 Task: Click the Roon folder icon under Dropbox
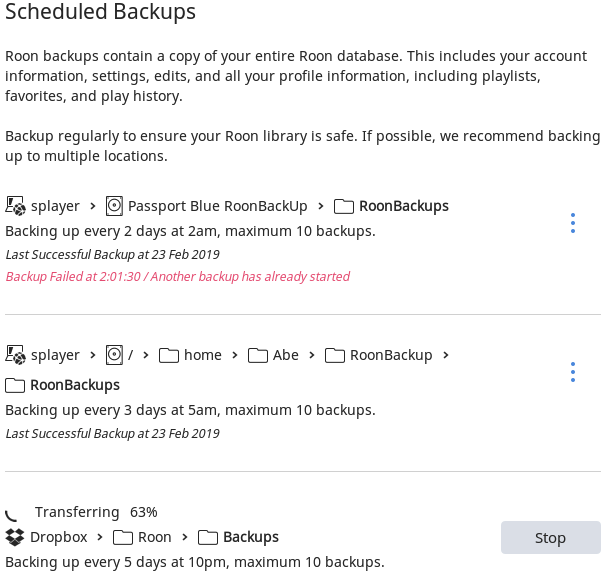[x=123, y=537]
